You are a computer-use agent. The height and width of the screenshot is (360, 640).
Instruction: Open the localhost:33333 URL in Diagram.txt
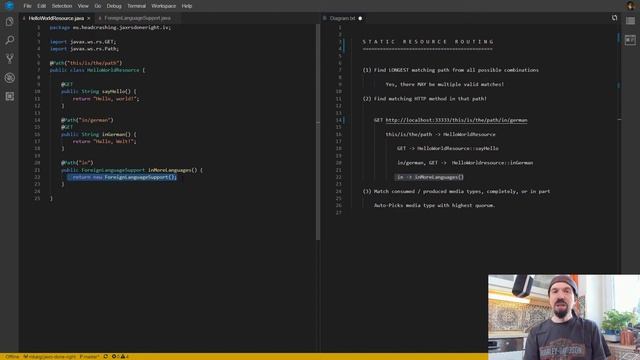tap(456, 120)
